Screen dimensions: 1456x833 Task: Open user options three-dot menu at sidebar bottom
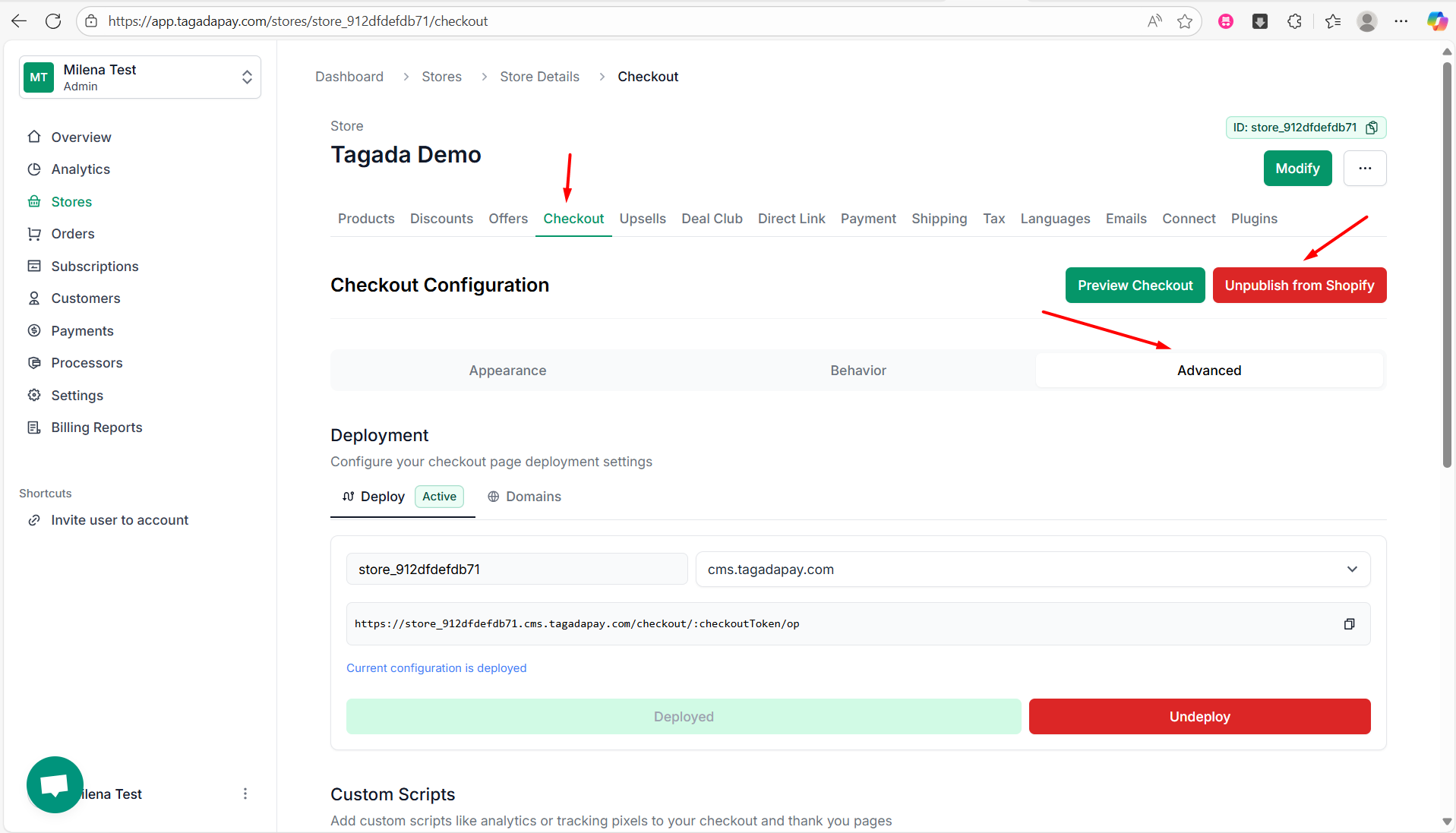point(245,794)
